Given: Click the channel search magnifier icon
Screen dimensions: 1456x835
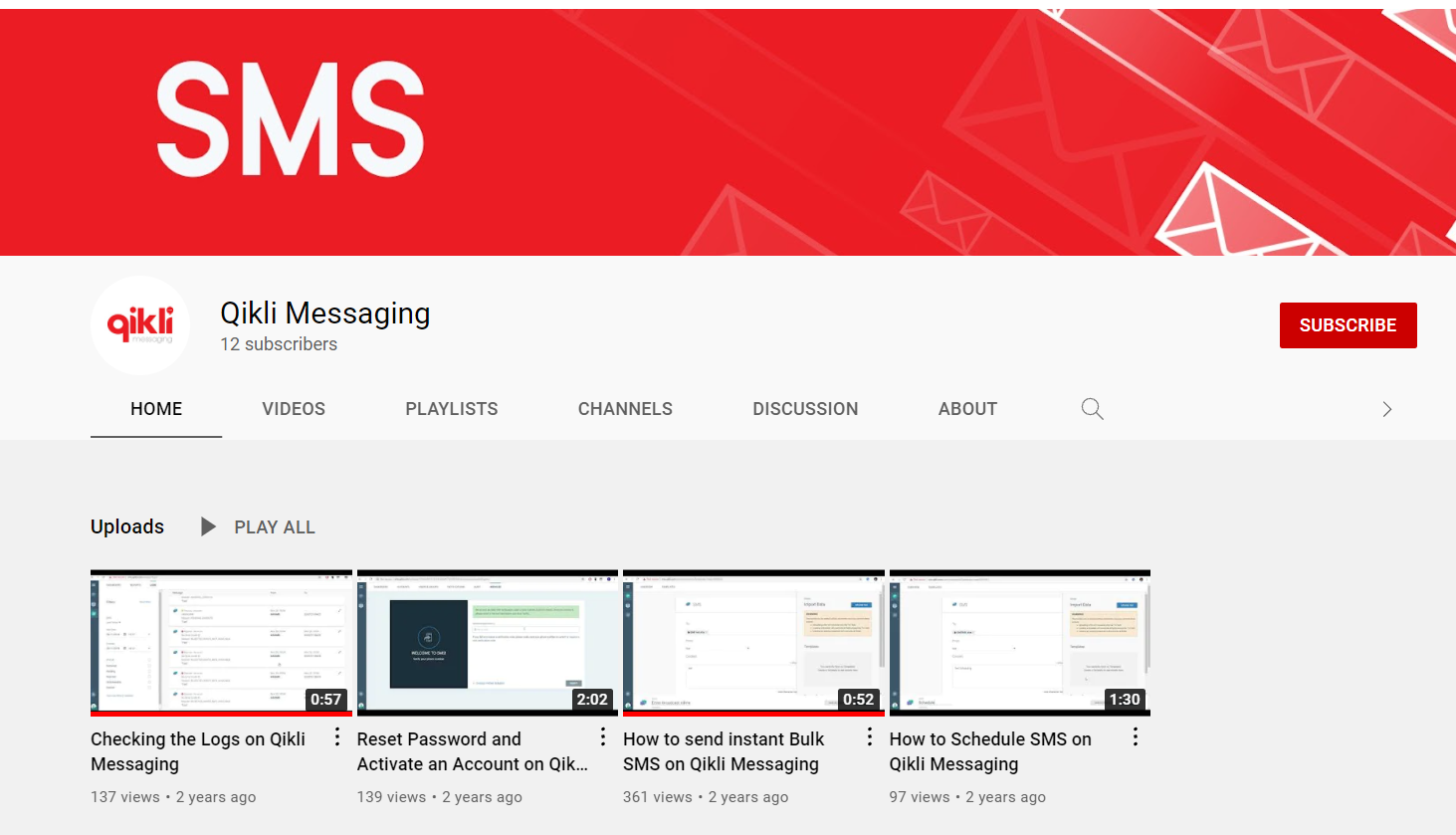Looking at the screenshot, I should pos(1092,409).
